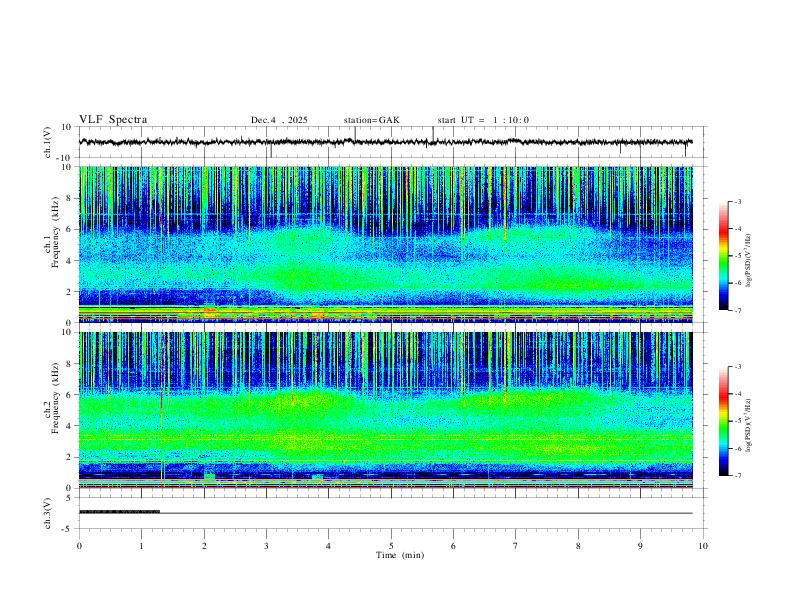Click the thick dotted start segment of the ch.3 trace
The width and height of the screenshot is (792, 612).
point(119,512)
